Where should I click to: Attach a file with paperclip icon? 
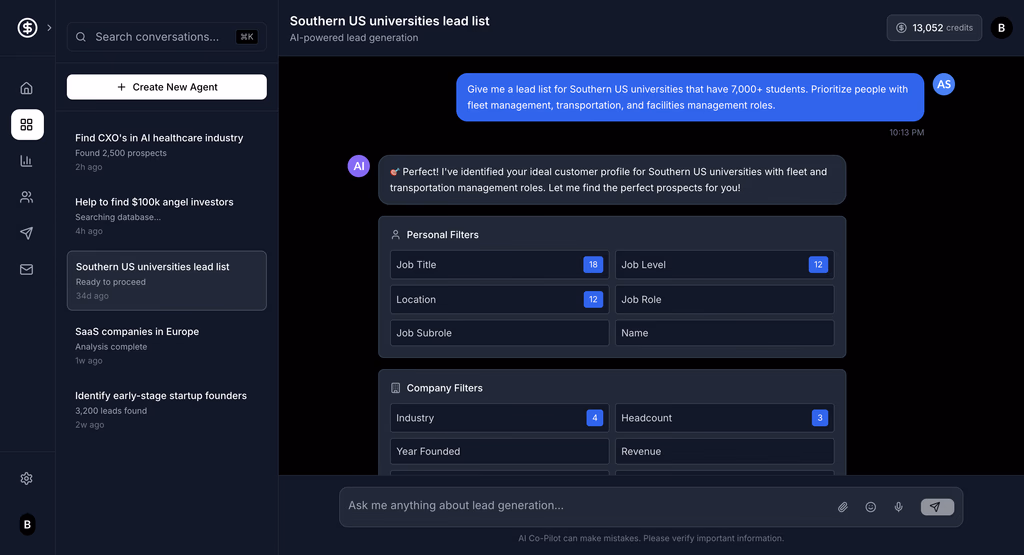[x=843, y=507]
